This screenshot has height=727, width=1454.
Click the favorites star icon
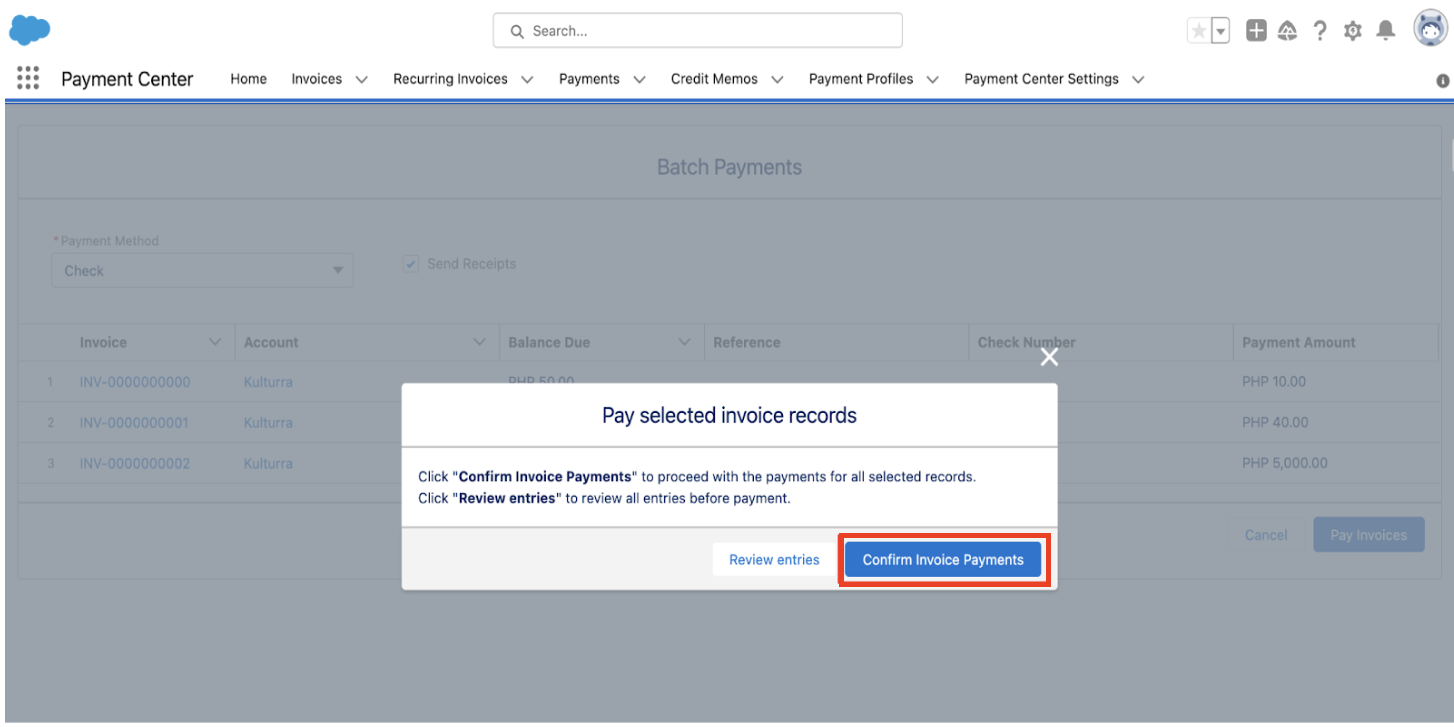tap(1198, 31)
